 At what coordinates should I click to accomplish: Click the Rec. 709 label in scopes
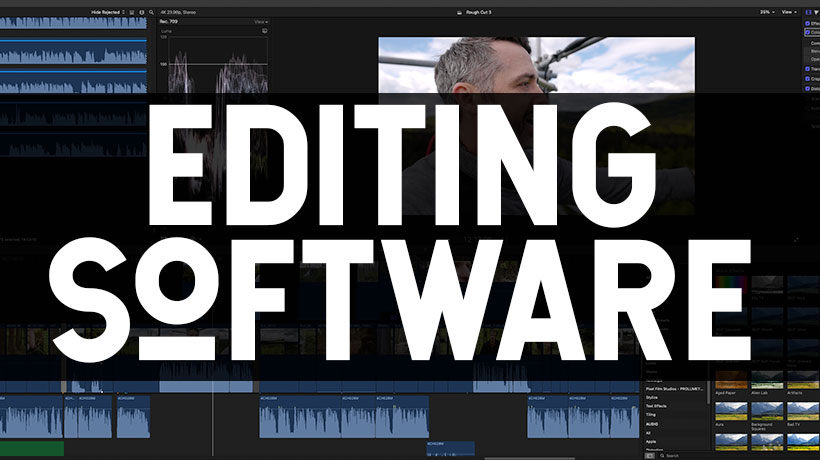pyautogui.click(x=168, y=21)
